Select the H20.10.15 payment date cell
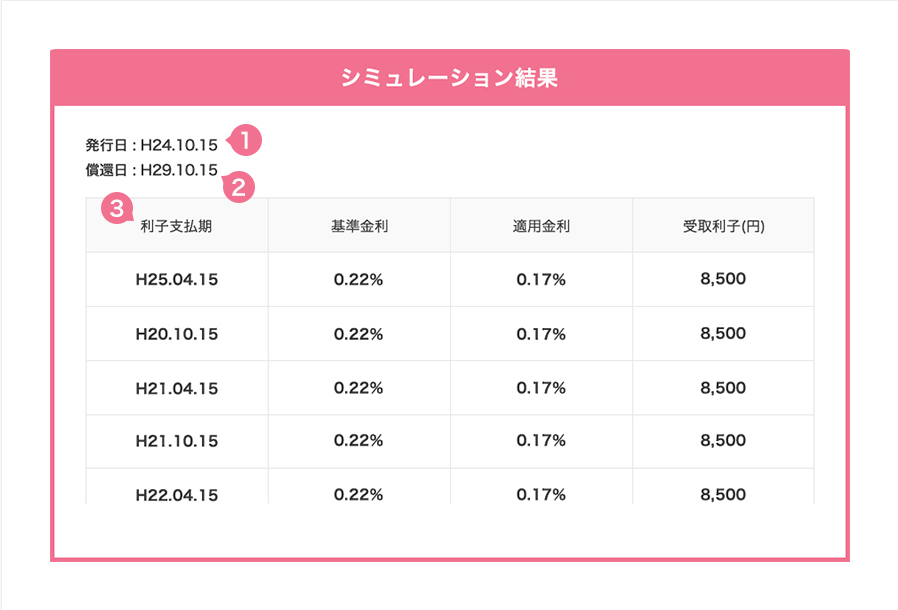Image resolution: width=898 pixels, height=610 pixels. 176,334
